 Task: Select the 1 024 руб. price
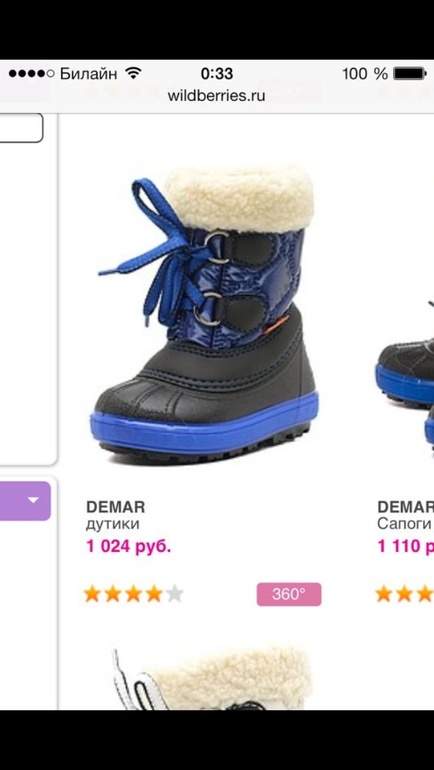[x=129, y=546]
